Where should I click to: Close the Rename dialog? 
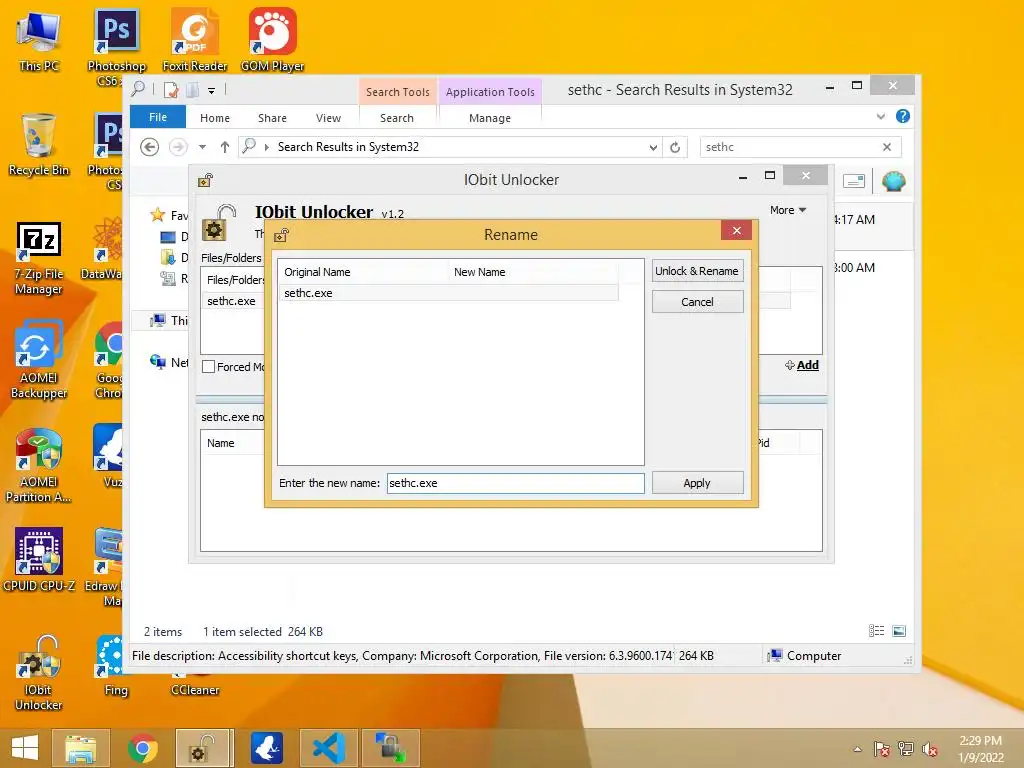pyautogui.click(x=737, y=231)
